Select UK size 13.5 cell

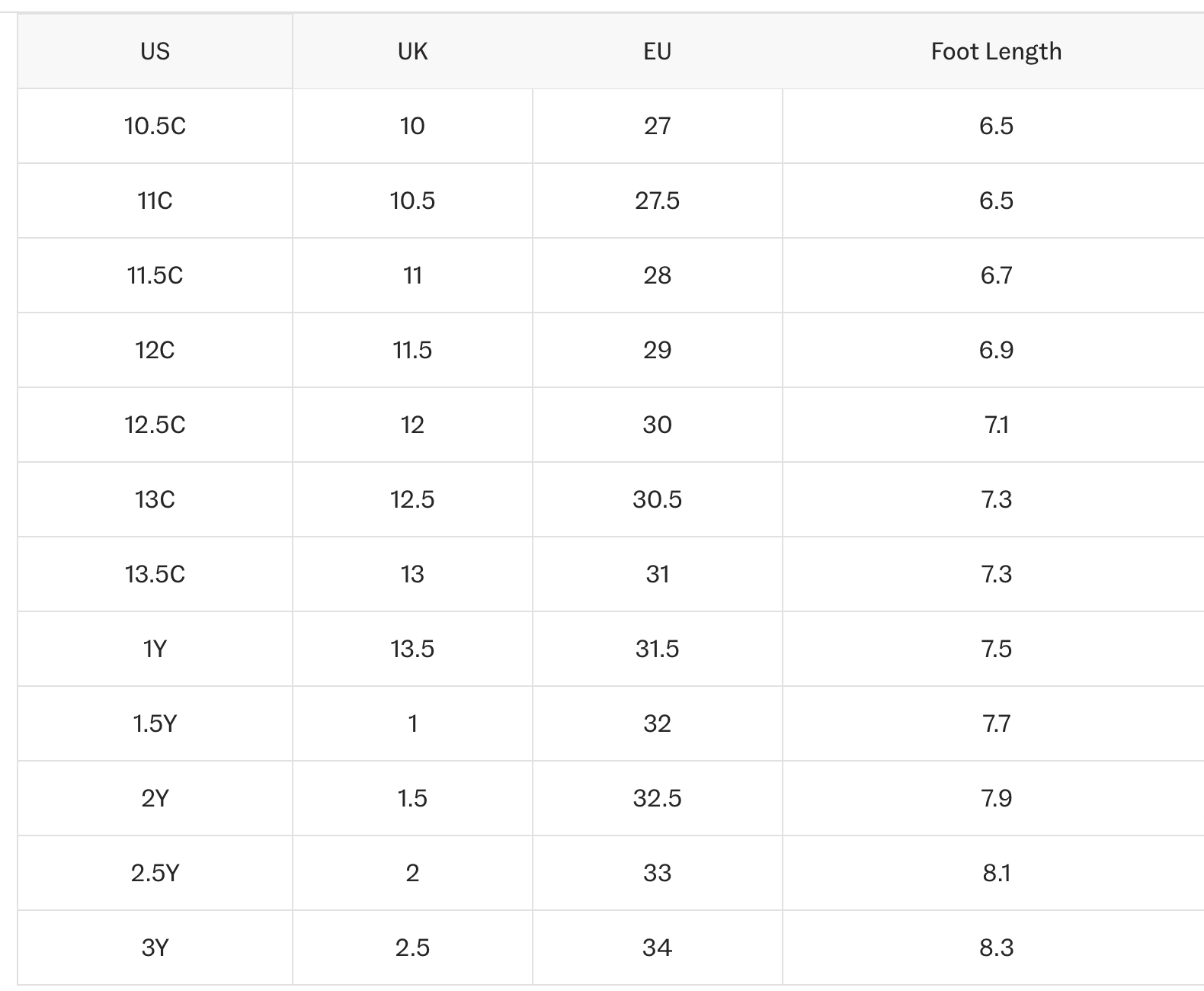pyautogui.click(x=412, y=649)
